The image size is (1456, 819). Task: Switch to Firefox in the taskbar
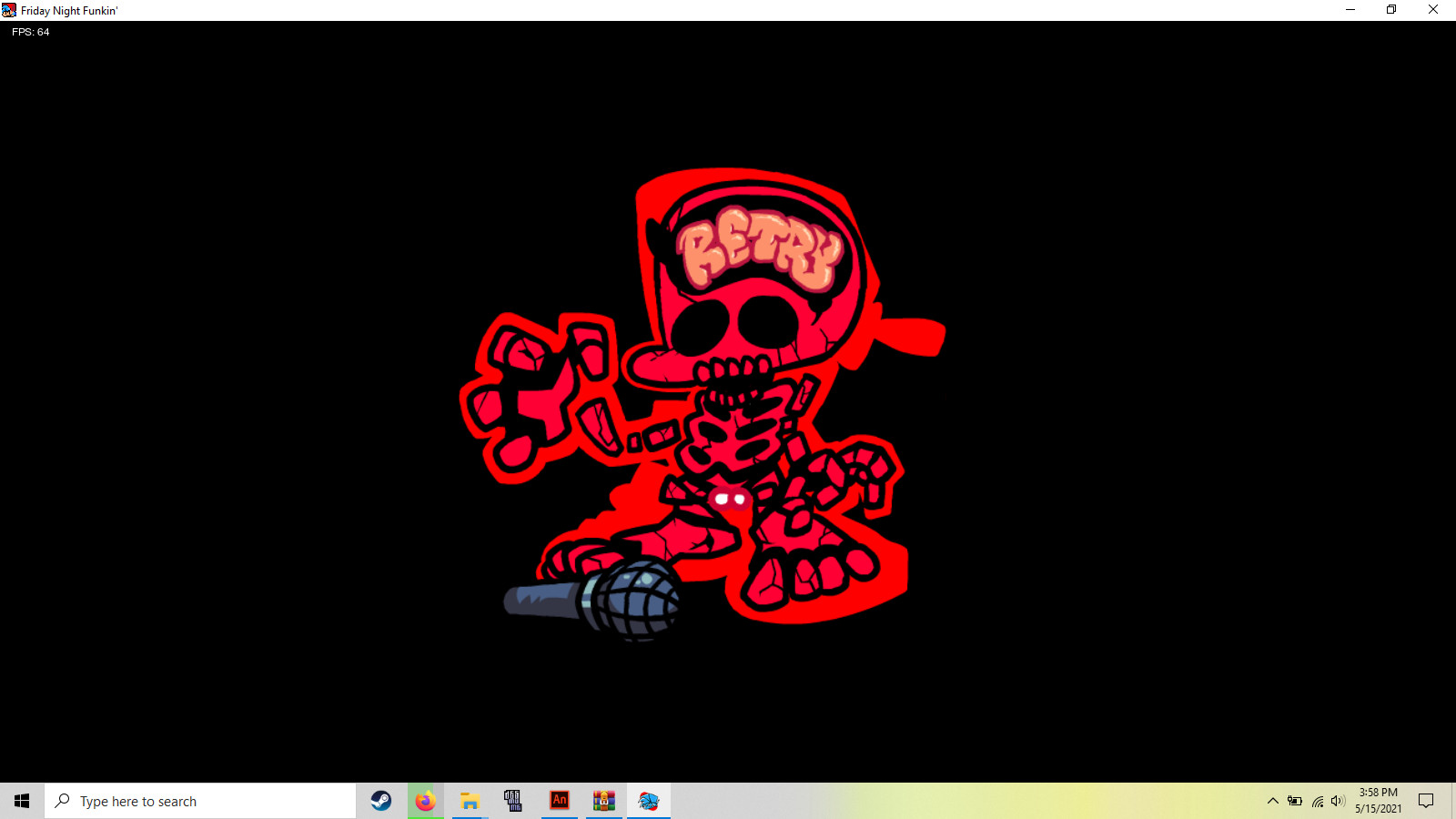425,801
